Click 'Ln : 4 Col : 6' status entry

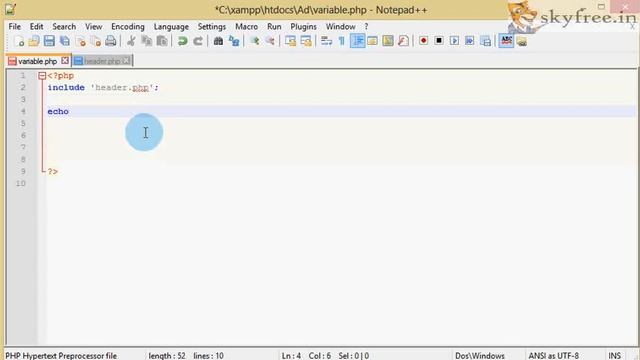[306, 356]
